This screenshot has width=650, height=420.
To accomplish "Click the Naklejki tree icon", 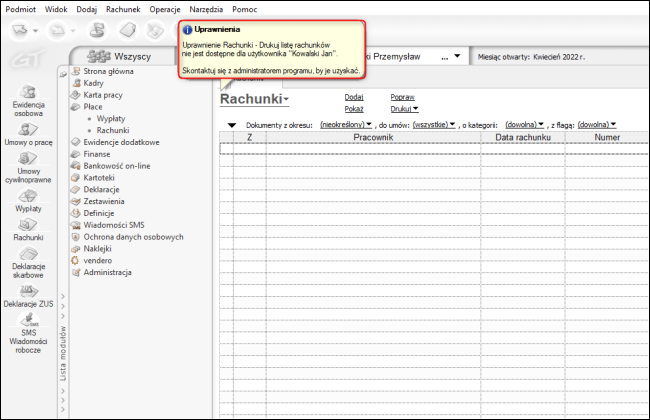I will pos(75,249).
